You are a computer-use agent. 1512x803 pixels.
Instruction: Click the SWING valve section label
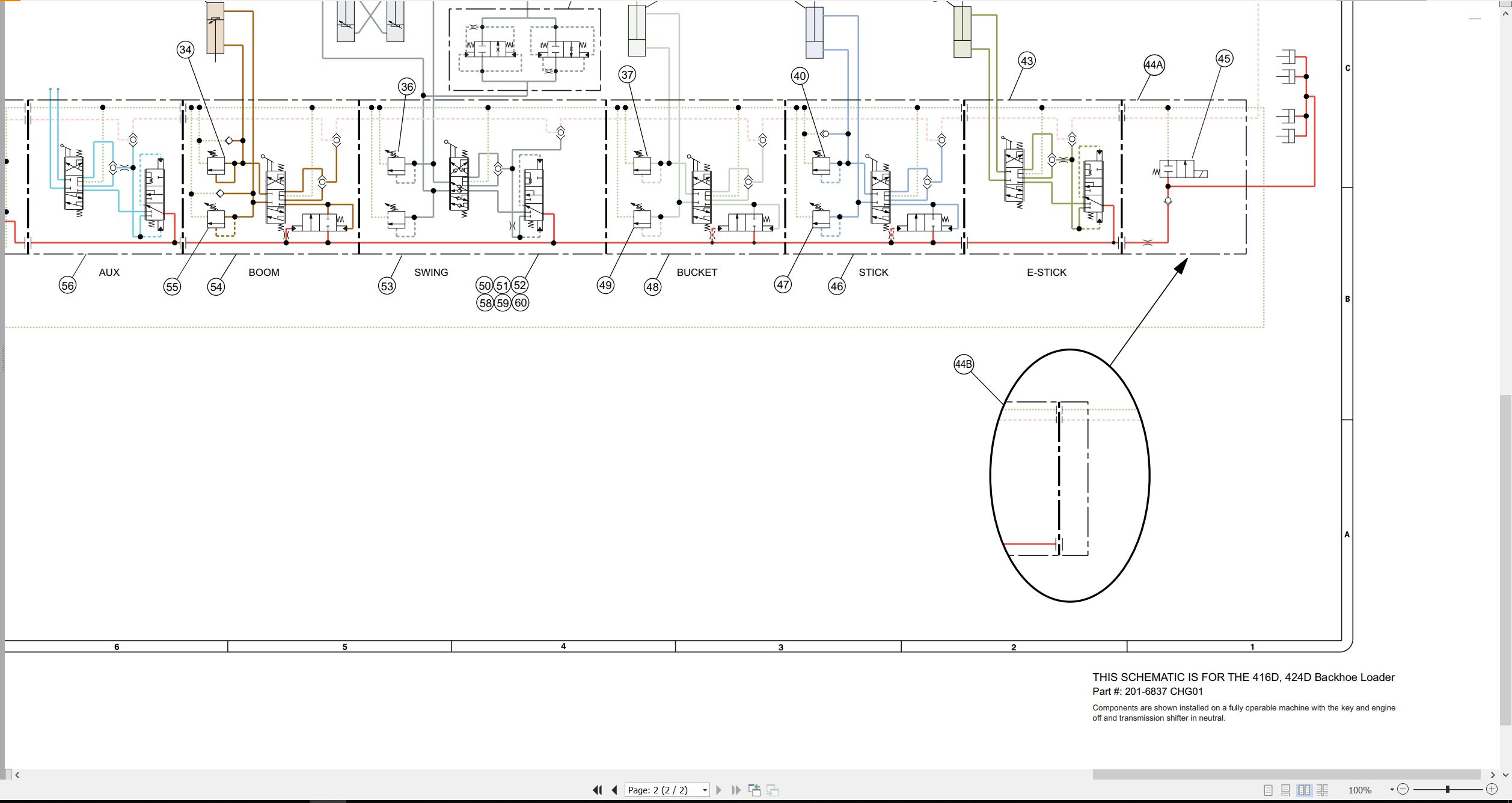coord(431,272)
